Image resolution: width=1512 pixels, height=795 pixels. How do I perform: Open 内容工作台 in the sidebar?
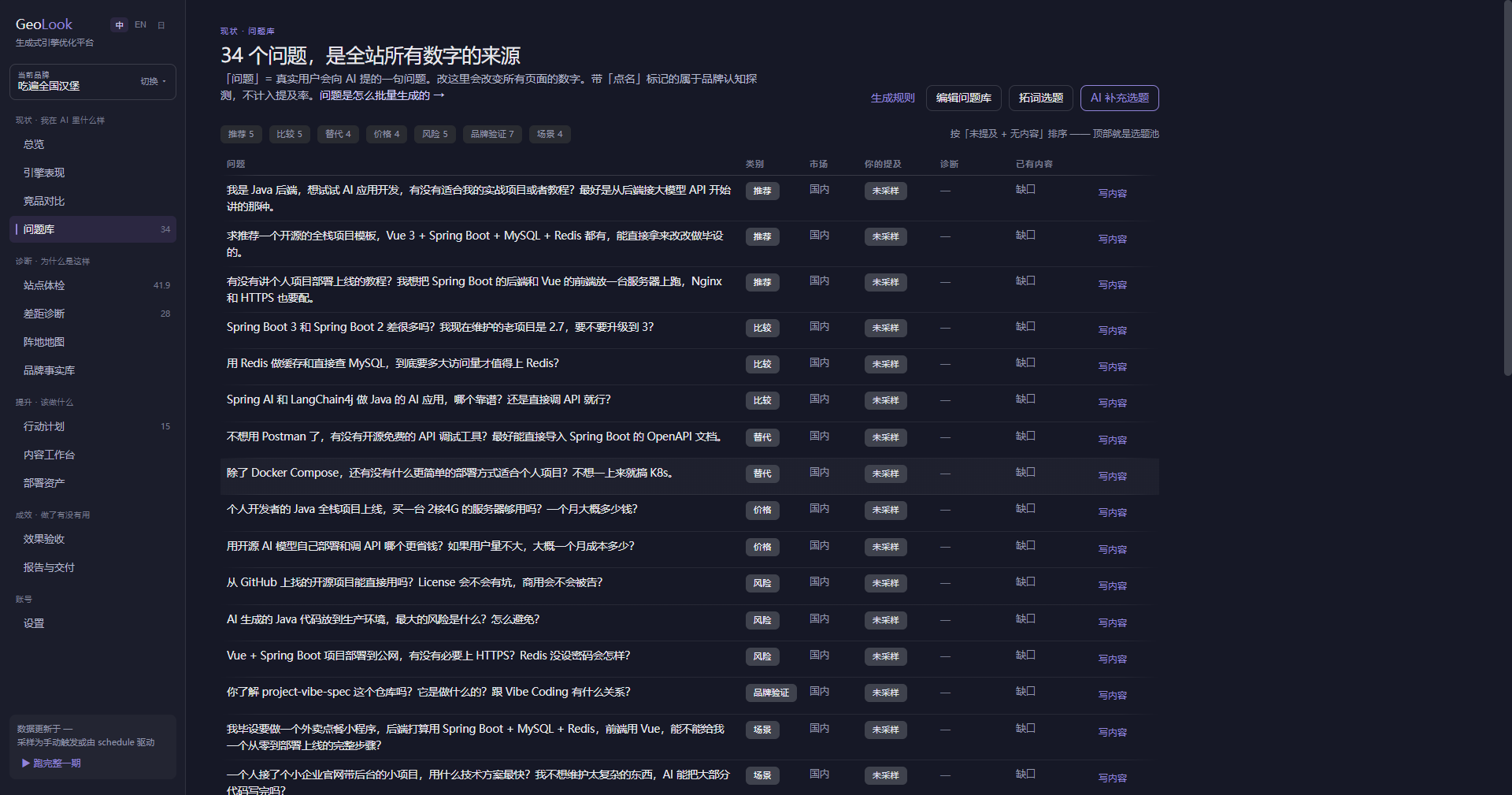tap(93, 455)
